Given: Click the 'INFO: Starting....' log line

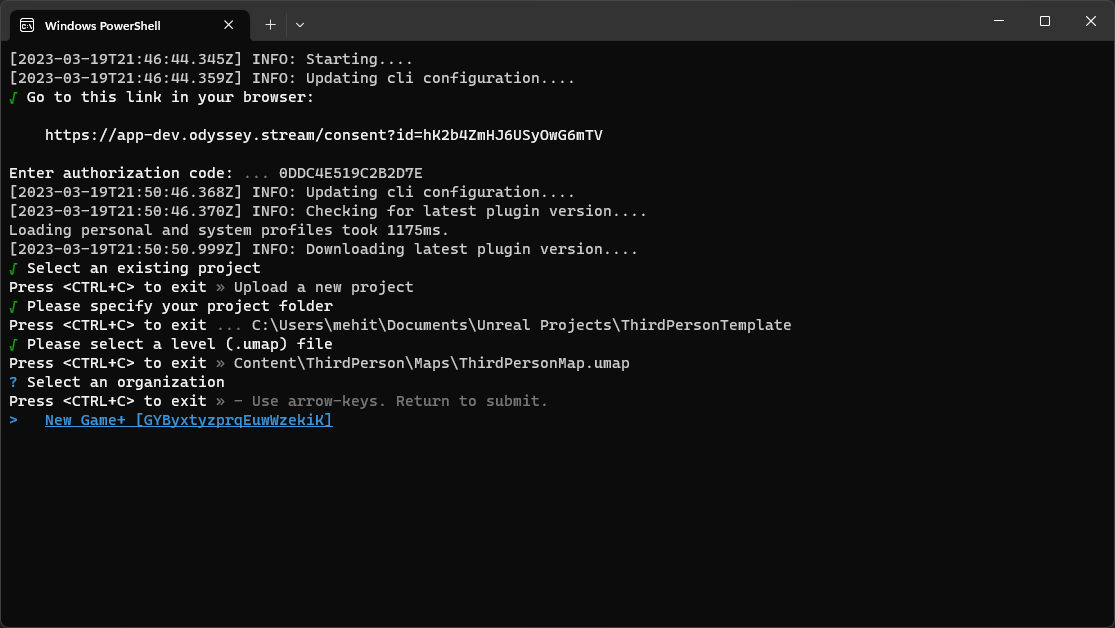Looking at the screenshot, I should [x=210, y=59].
